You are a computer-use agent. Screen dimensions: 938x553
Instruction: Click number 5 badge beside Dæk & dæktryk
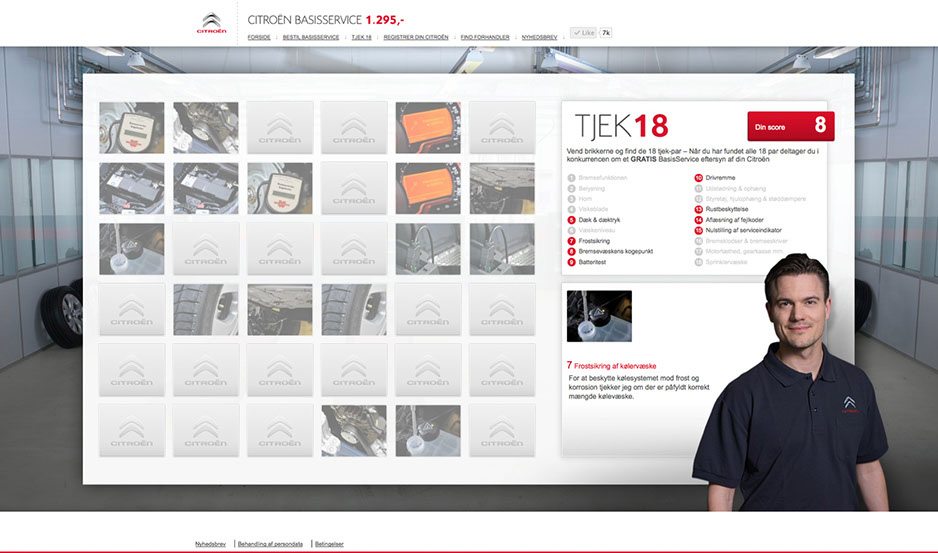(571, 220)
